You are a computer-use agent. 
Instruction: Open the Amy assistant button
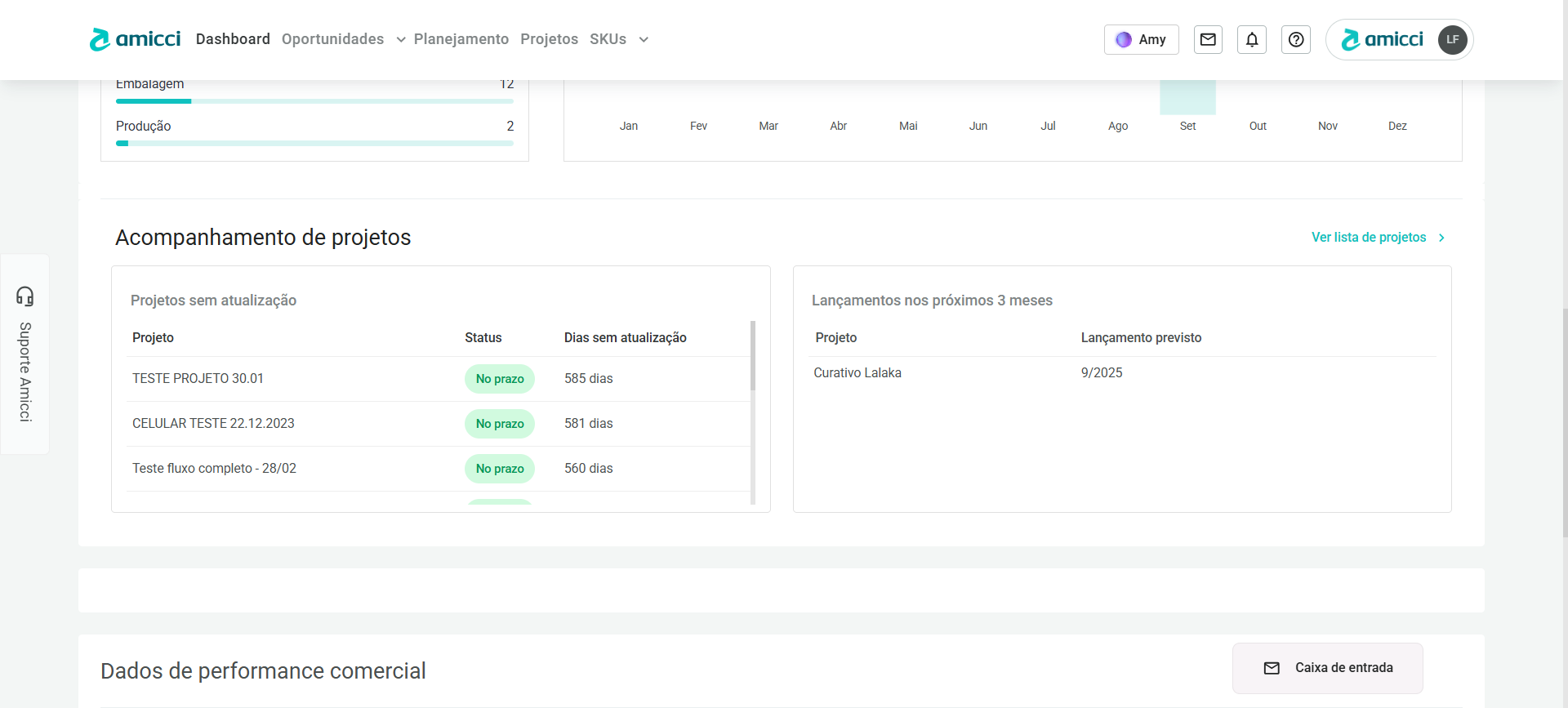coord(1141,39)
